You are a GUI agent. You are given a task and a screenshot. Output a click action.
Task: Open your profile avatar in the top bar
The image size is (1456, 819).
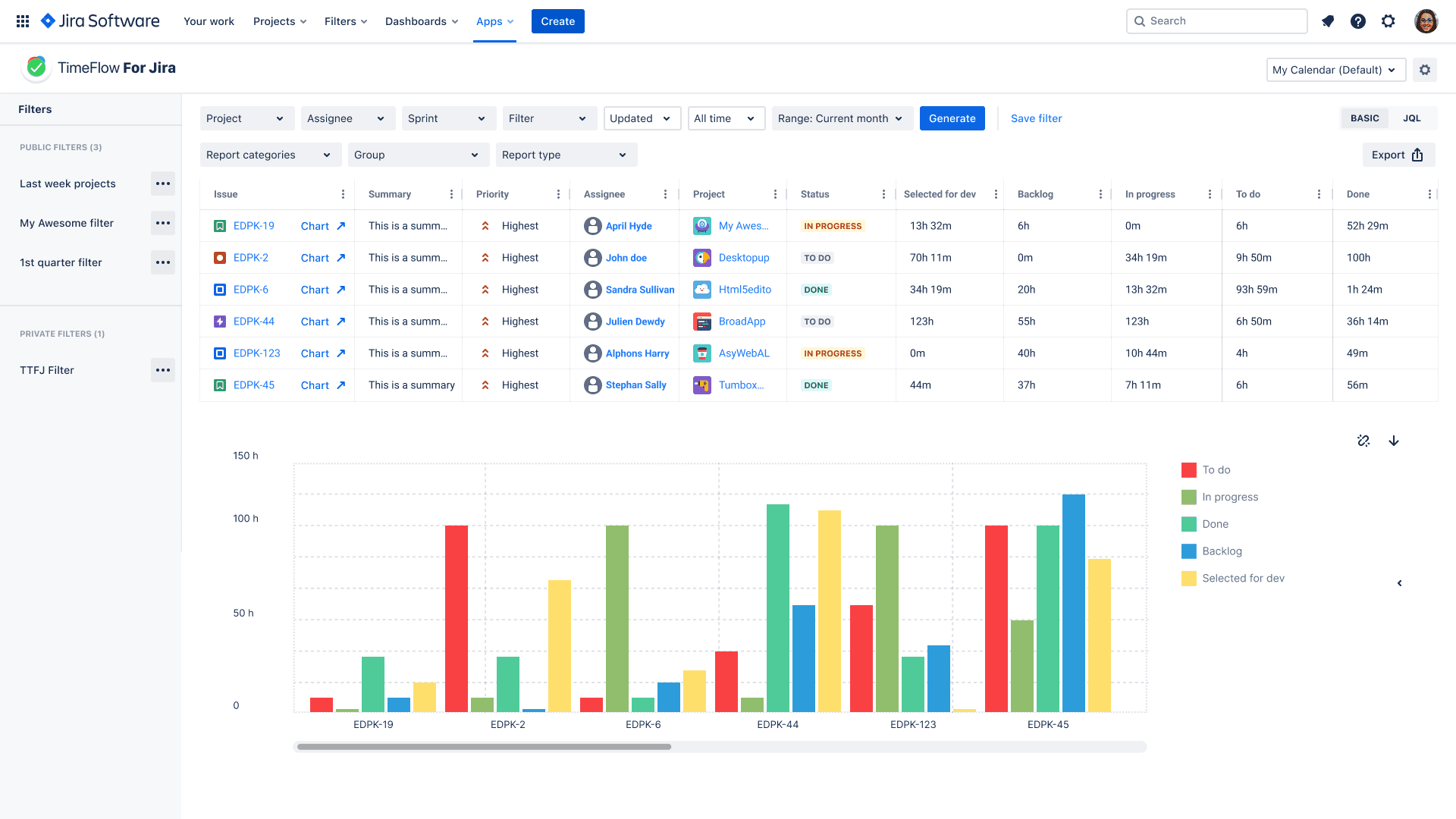pyautogui.click(x=1427, y=21)
